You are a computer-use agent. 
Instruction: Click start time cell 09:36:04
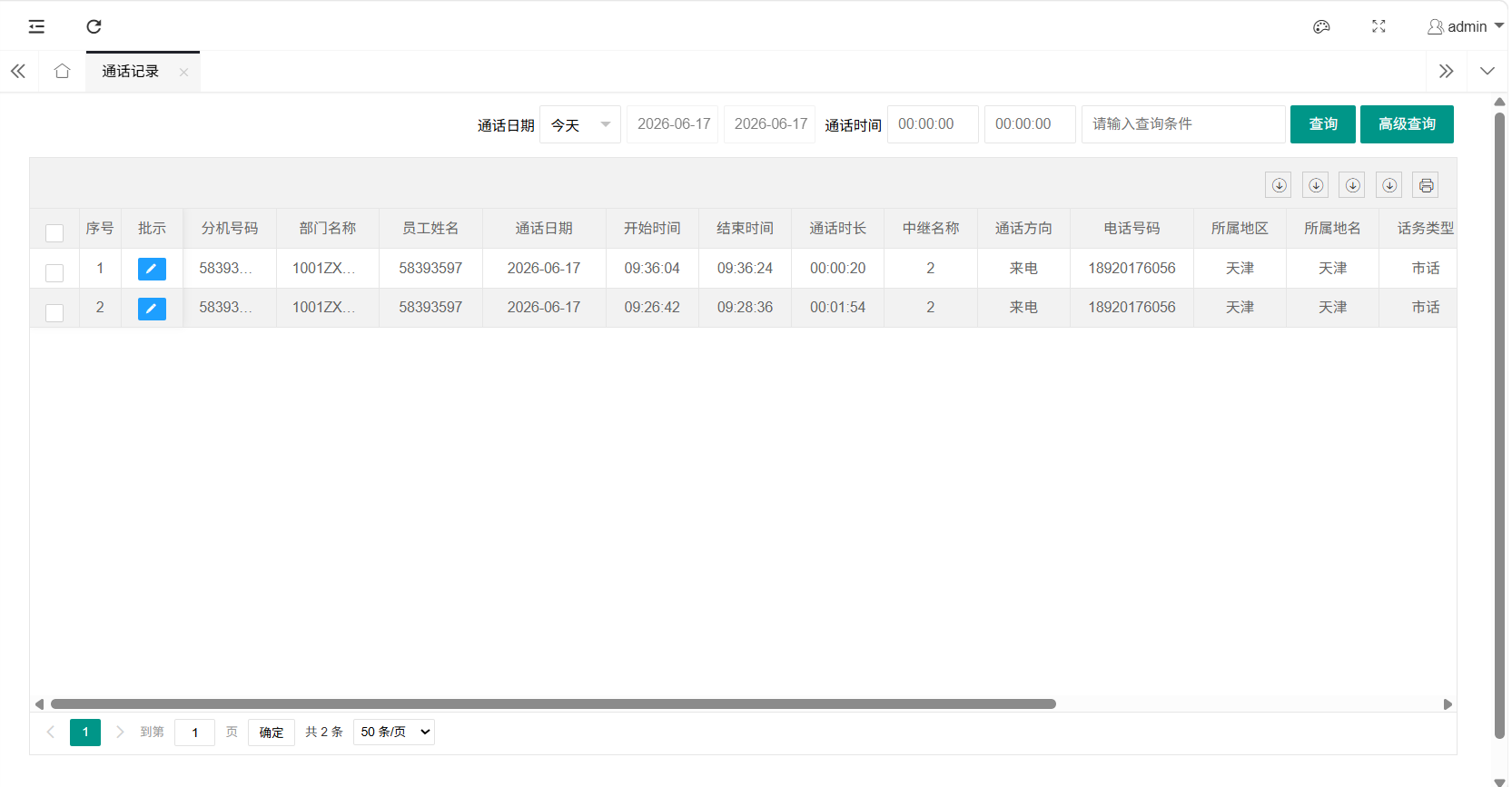652,269
